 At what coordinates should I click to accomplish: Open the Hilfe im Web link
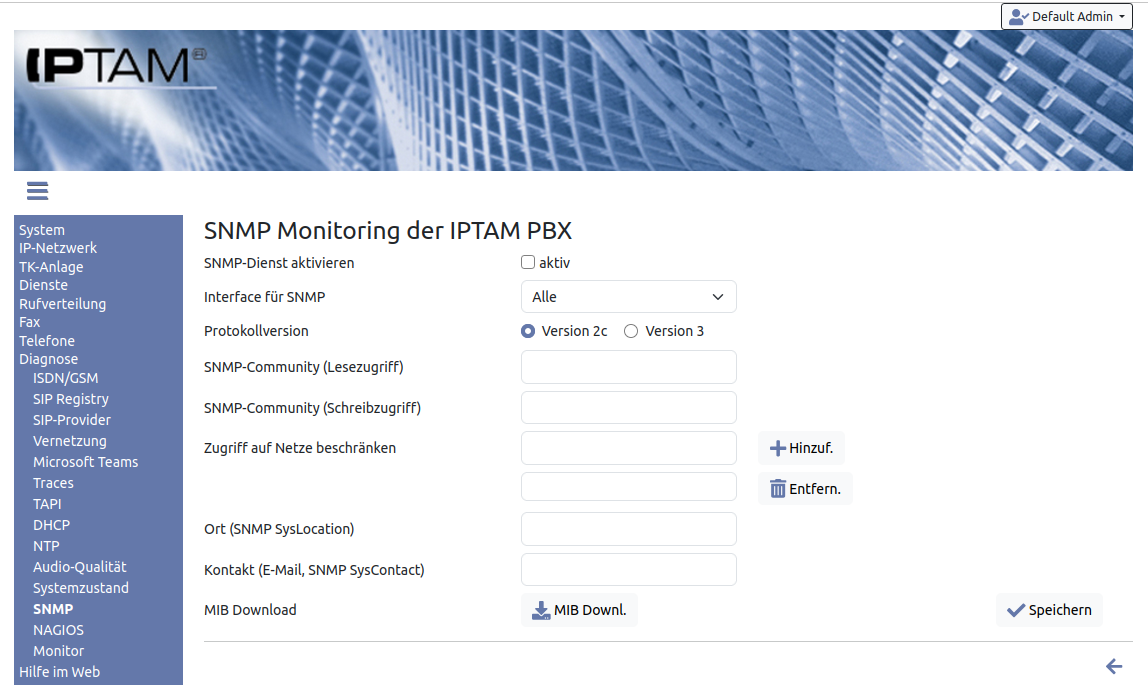(x=59, y=672)
